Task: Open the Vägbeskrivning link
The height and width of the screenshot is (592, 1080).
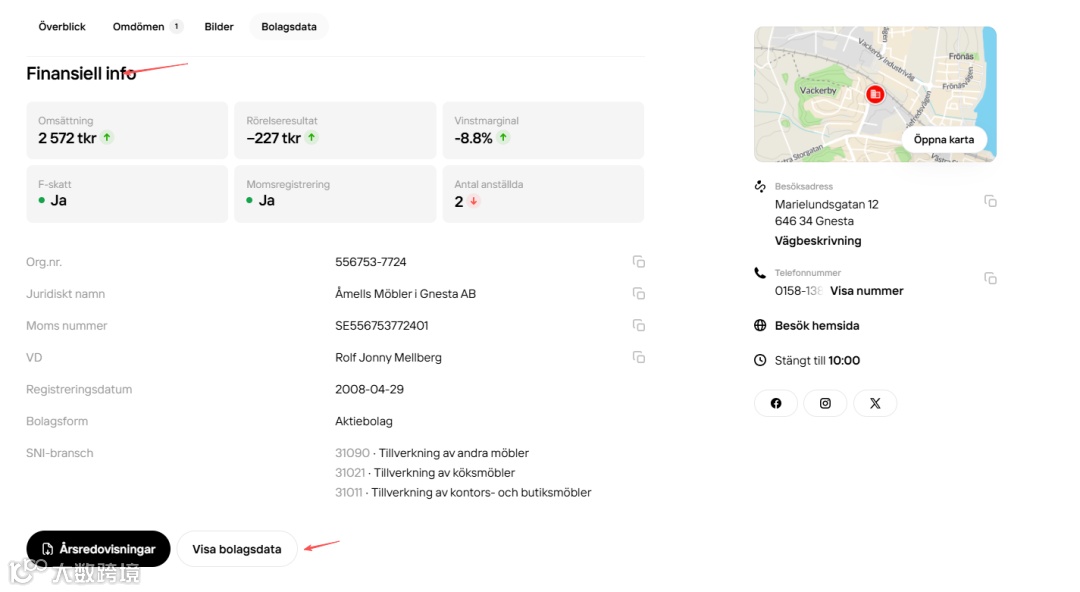Action: click(817, 241)
